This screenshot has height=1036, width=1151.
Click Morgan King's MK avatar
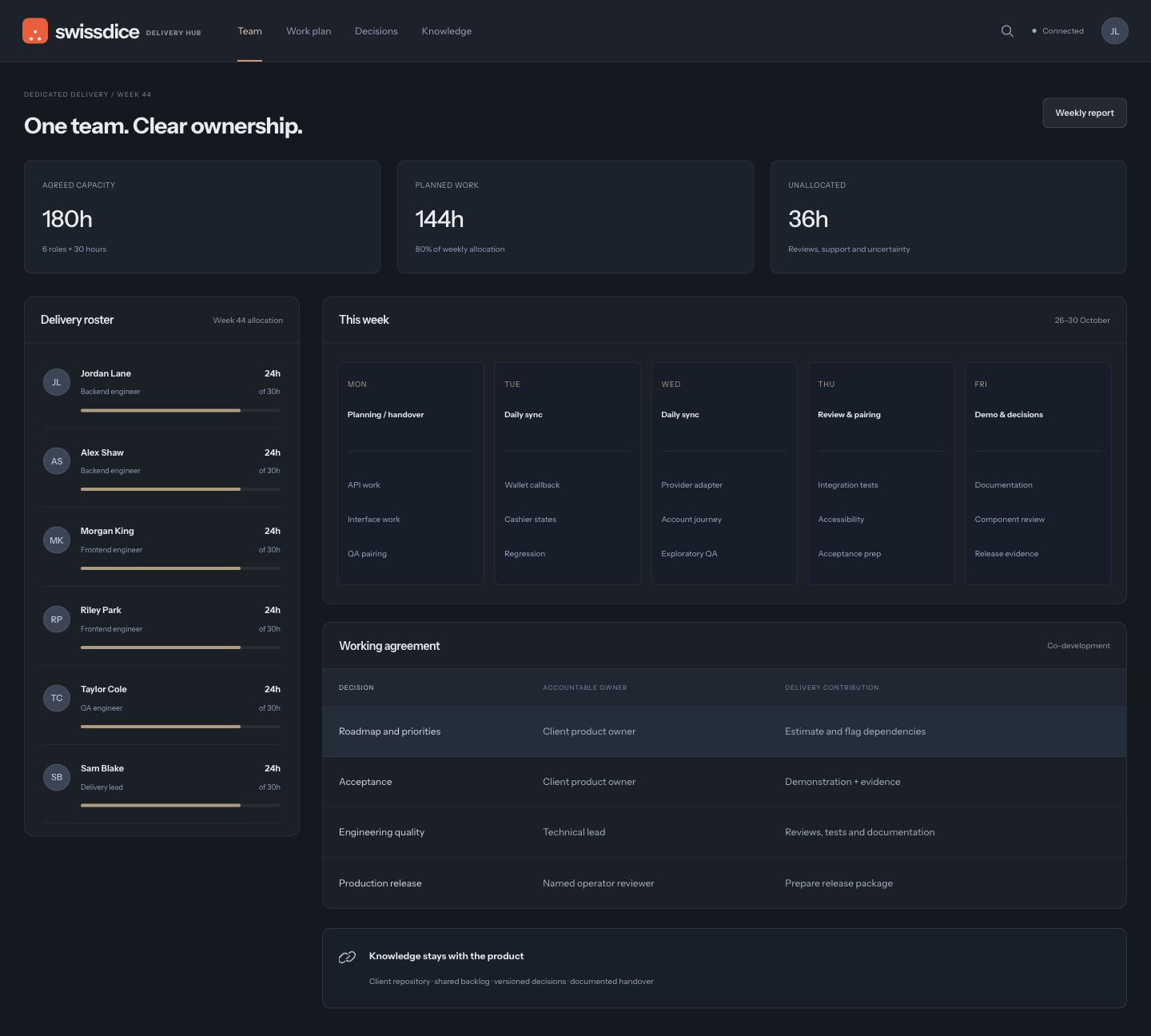pos(57,540)
